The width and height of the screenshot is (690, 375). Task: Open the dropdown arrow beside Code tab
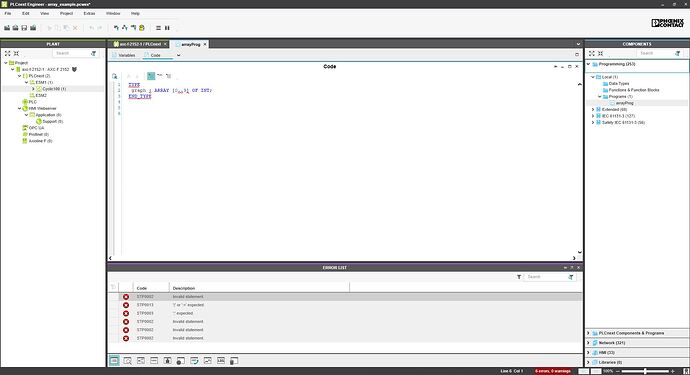(x=178, y=55)
